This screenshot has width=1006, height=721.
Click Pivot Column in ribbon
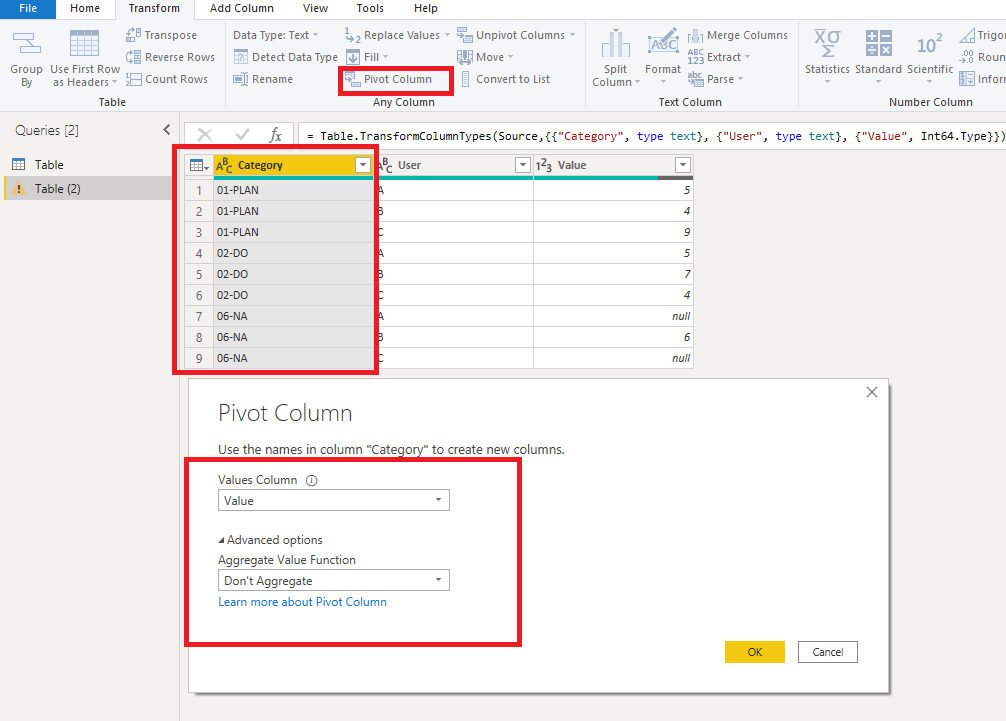[x=389, y=79]
